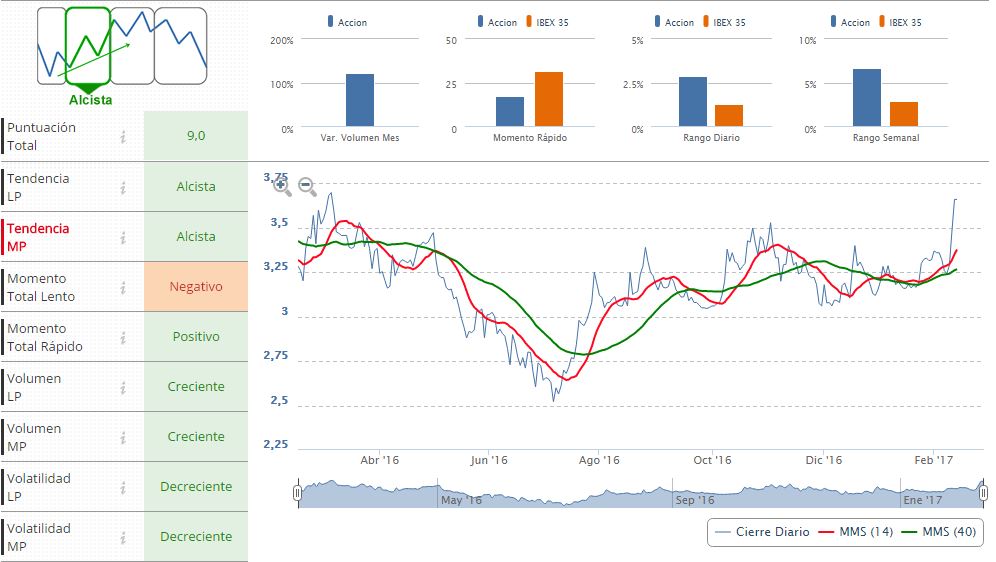996x562 pixels.
Task: Open info icon for Puntuación Total
Action: pos(123,137)
